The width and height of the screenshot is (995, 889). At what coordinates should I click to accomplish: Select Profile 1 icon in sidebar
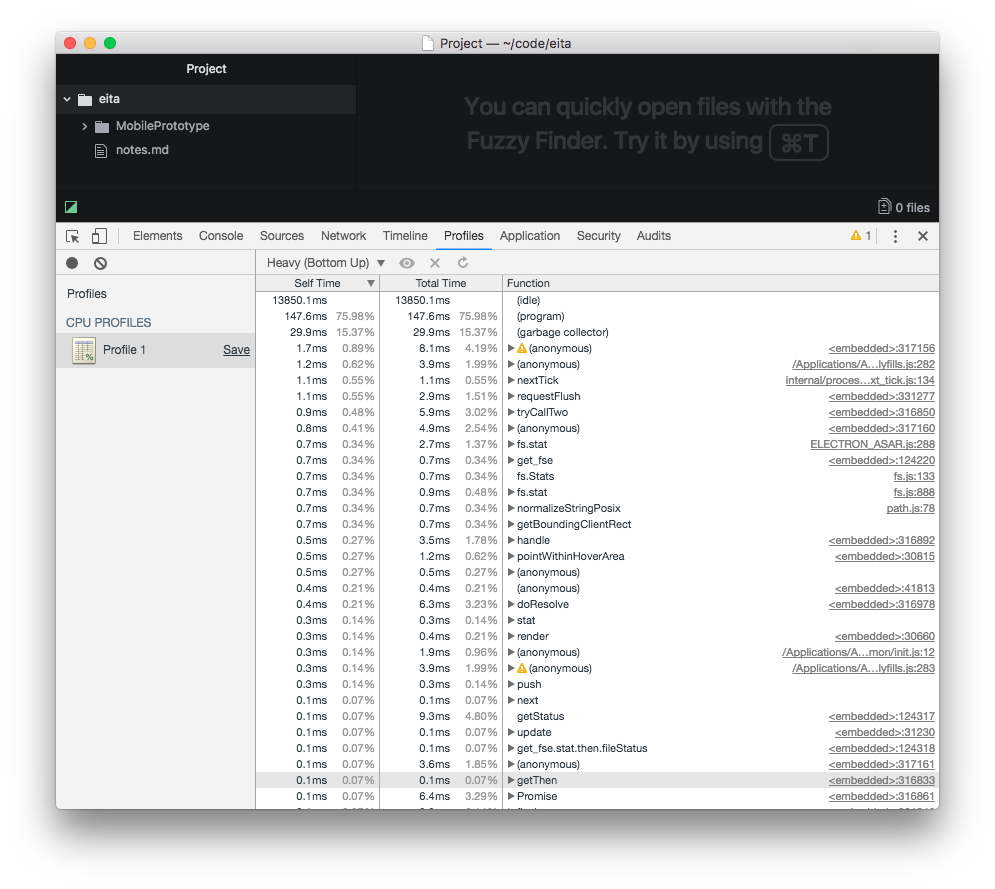coord(84,350)
